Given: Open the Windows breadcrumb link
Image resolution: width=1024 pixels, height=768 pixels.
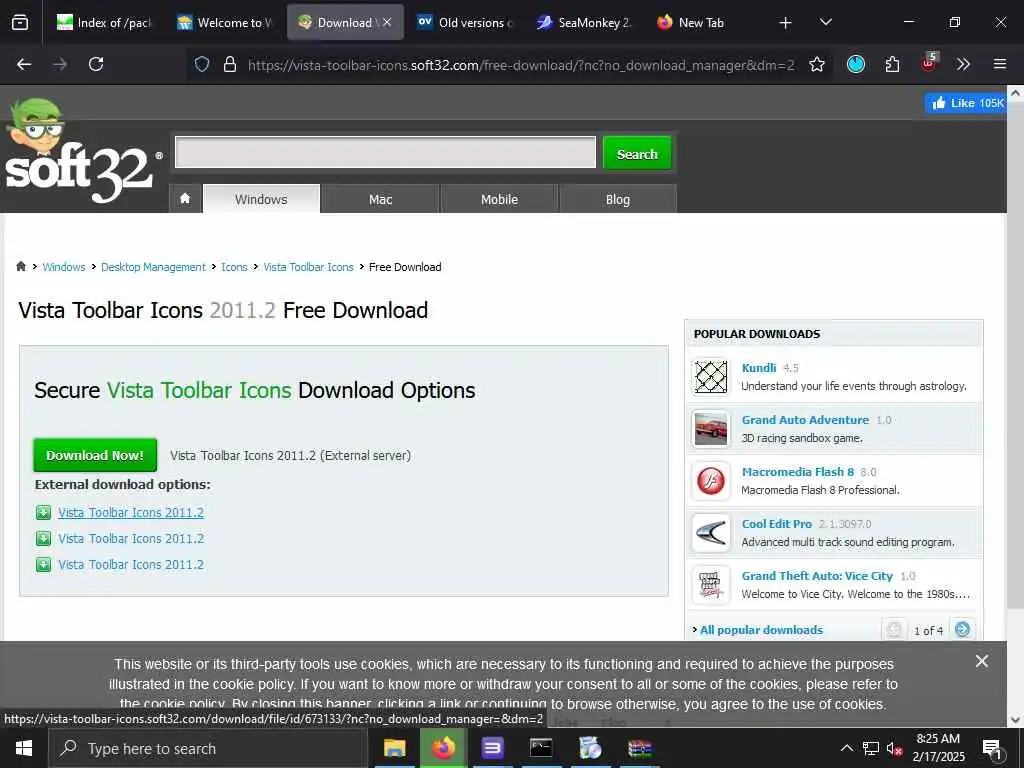Looking at the screenshot, I should pyautogui.click(x=64, y=267).
